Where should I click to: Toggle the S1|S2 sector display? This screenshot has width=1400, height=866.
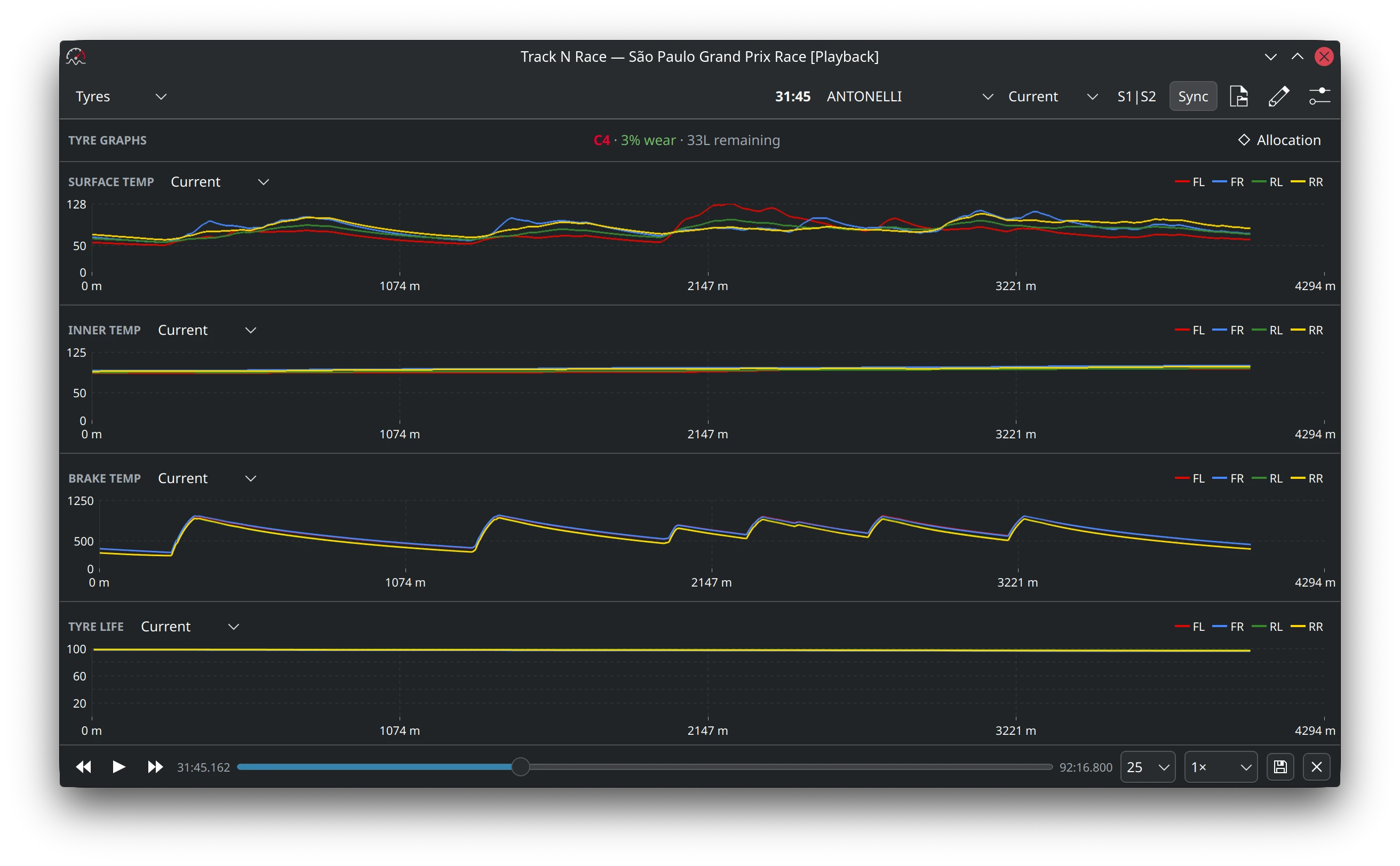click(1136, 96)
